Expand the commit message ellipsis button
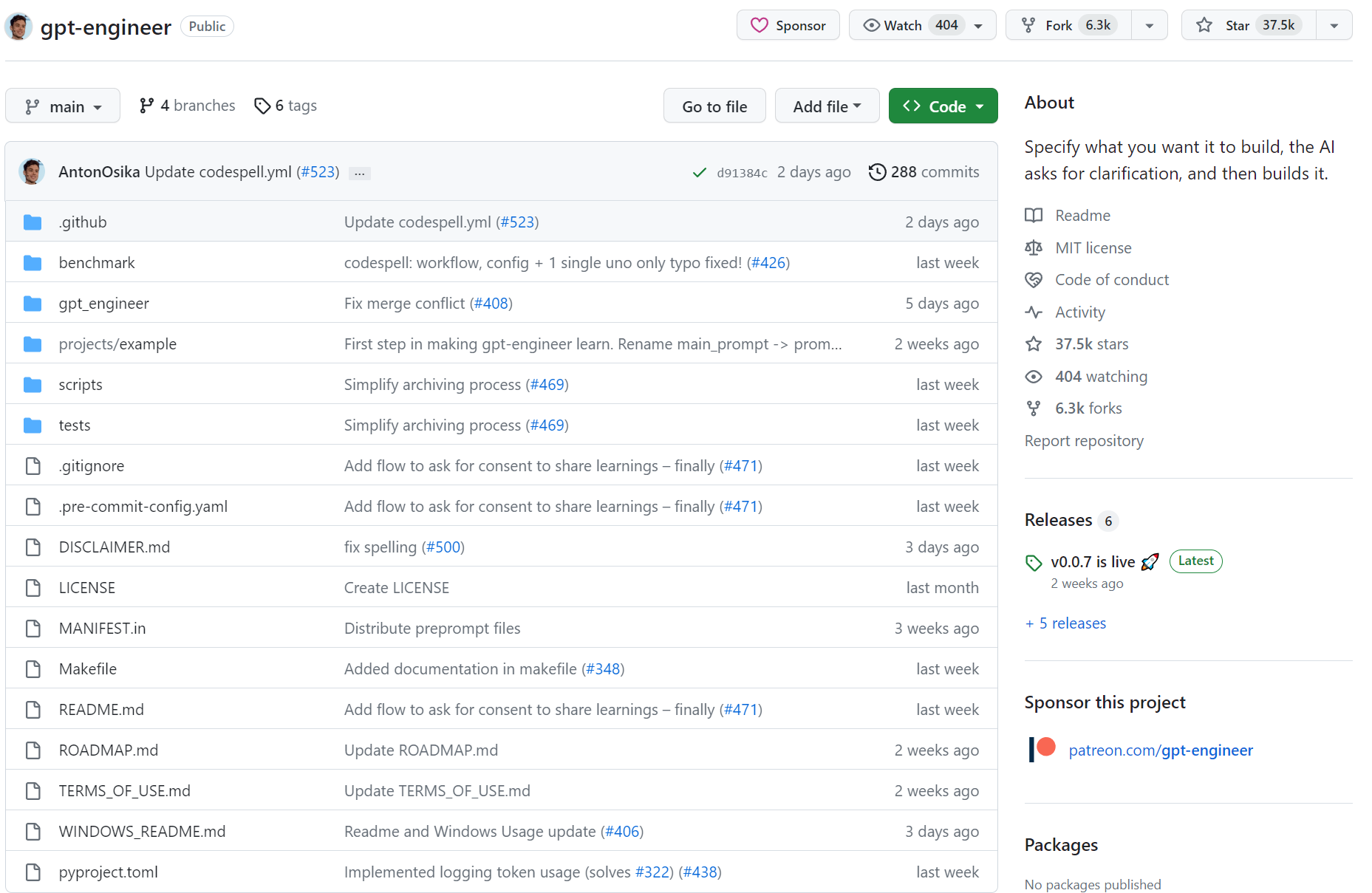The image size is (1372, 893). coord(360,173)
